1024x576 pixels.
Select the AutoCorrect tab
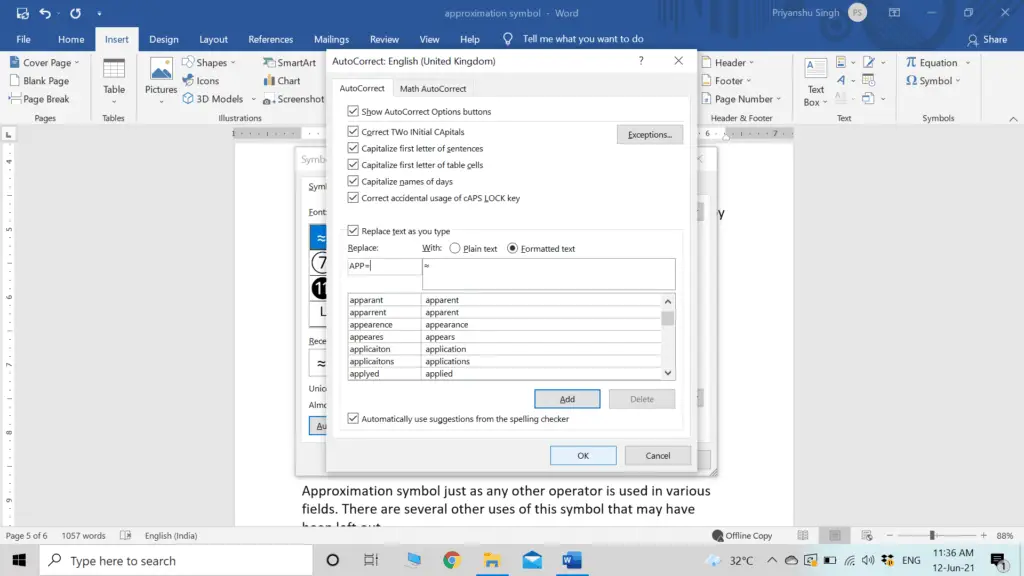coord(362,88)
